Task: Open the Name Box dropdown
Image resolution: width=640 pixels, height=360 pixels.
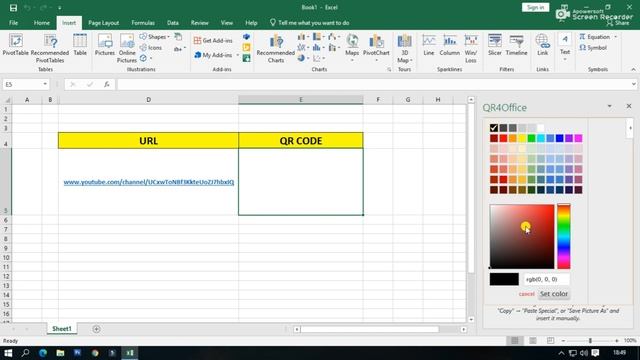Action: point(45,84)
